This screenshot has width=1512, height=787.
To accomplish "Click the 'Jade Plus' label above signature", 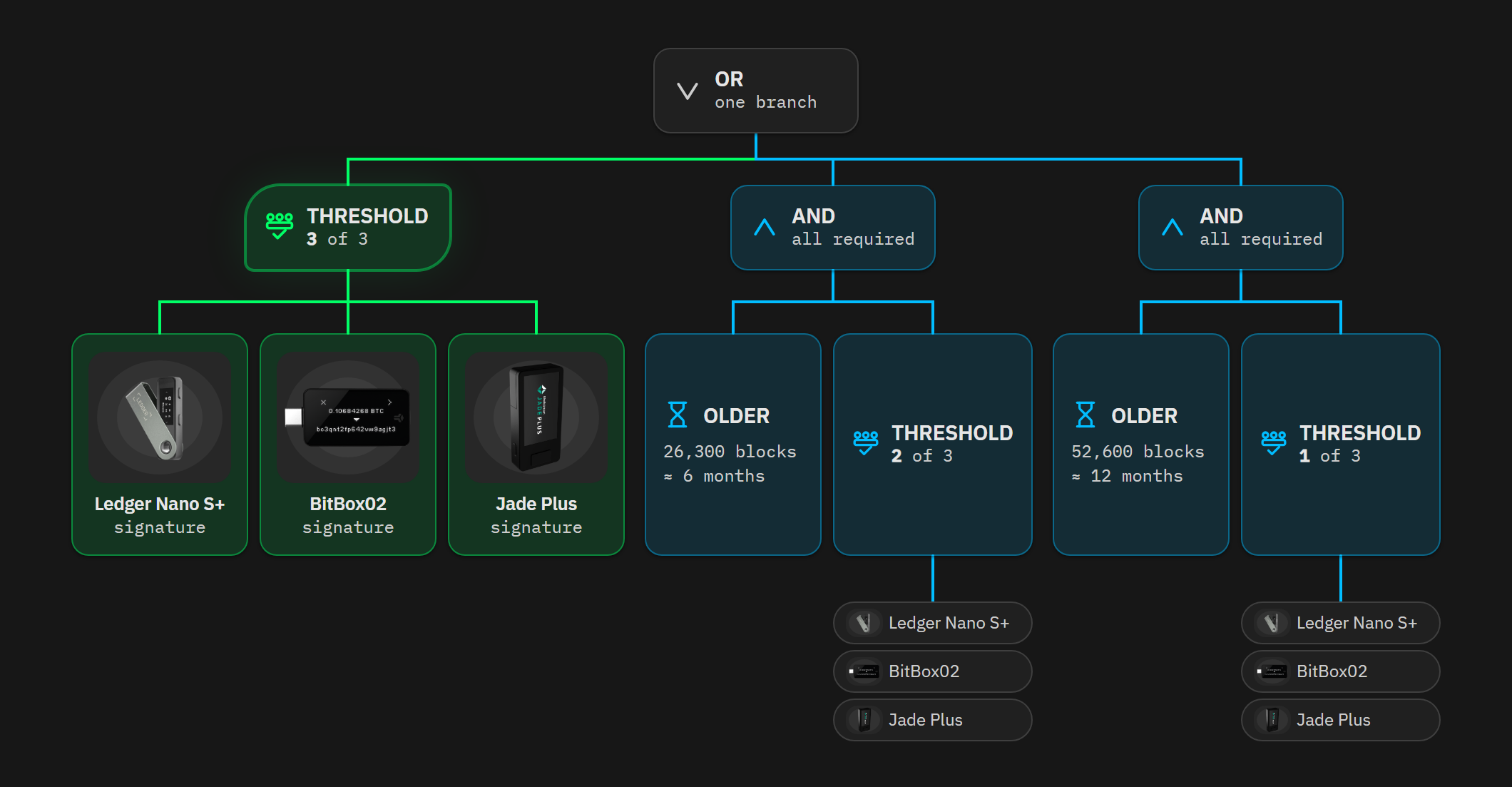I will pyautogui.click(x=536, y=504).
